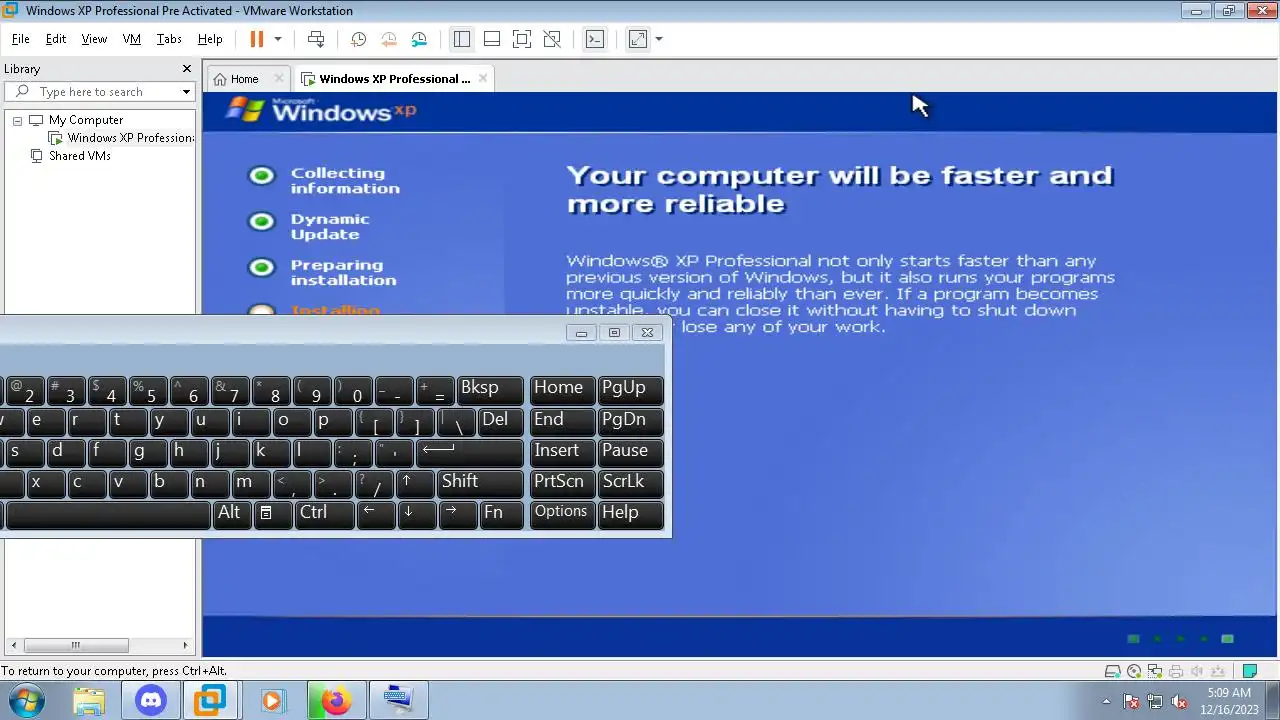Click the down arrow key on the keyboard
1280x720 pixels.
pyautogui.click(x=417, y=514)
